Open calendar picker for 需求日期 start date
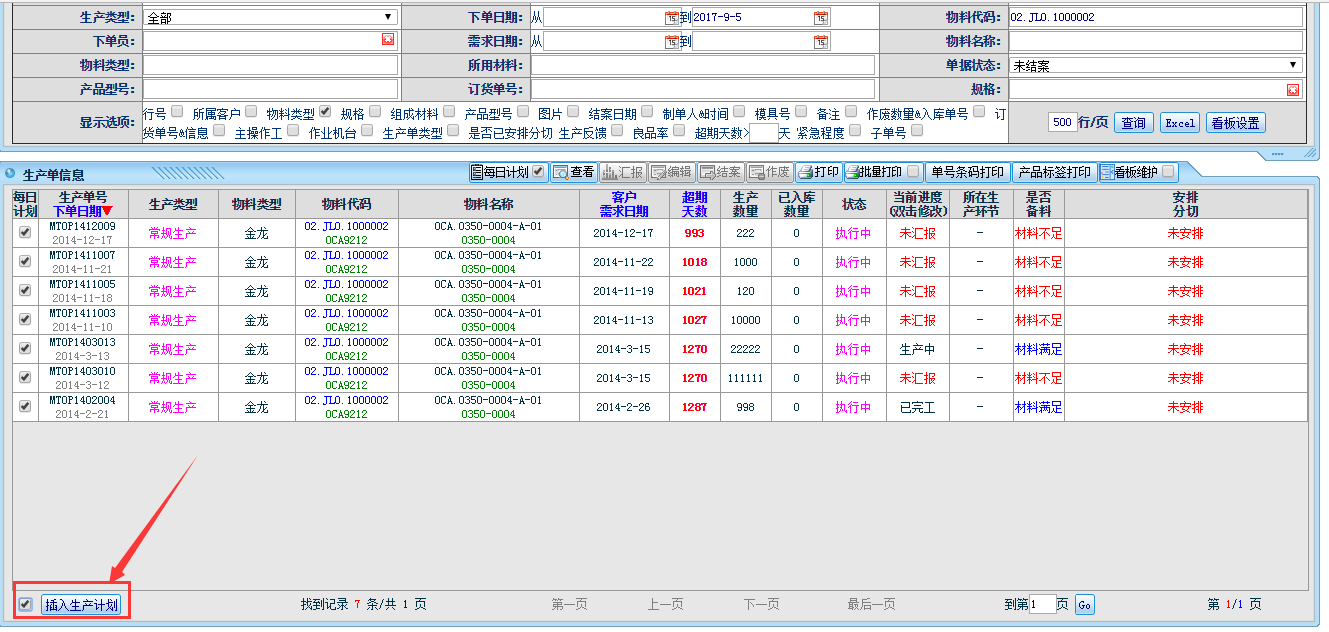This screenshot has height=632, width=1329. coord(671,42)
